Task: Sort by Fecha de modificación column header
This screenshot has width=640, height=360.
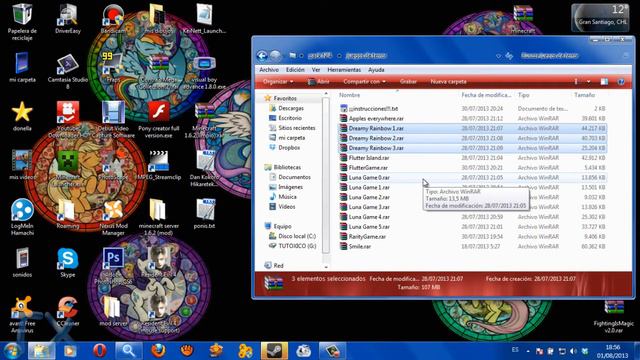Action: (x=487, y=95)
